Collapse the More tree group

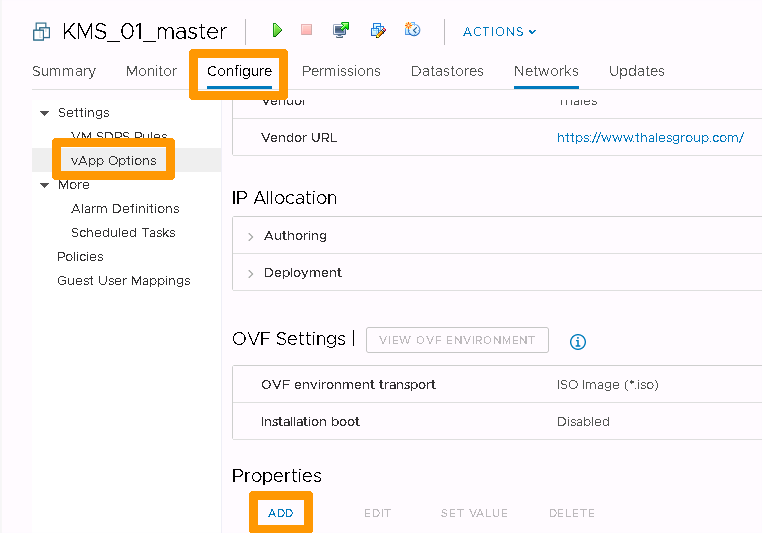[44, 185]
